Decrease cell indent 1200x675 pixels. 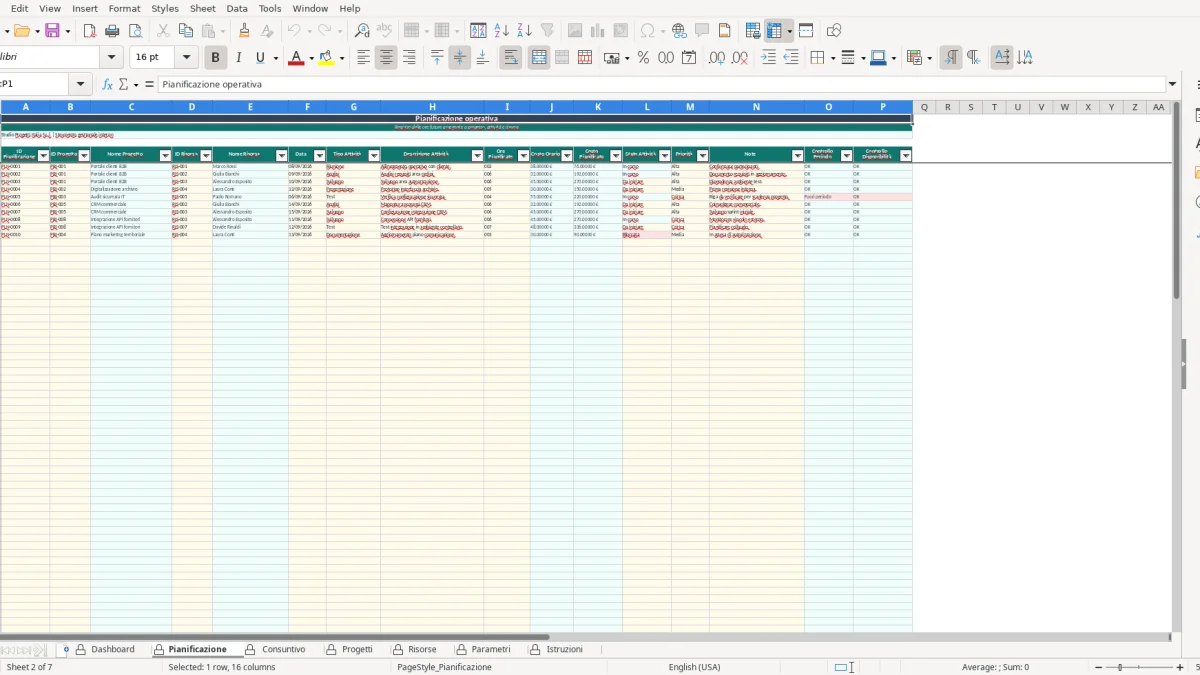coord(790,58)
